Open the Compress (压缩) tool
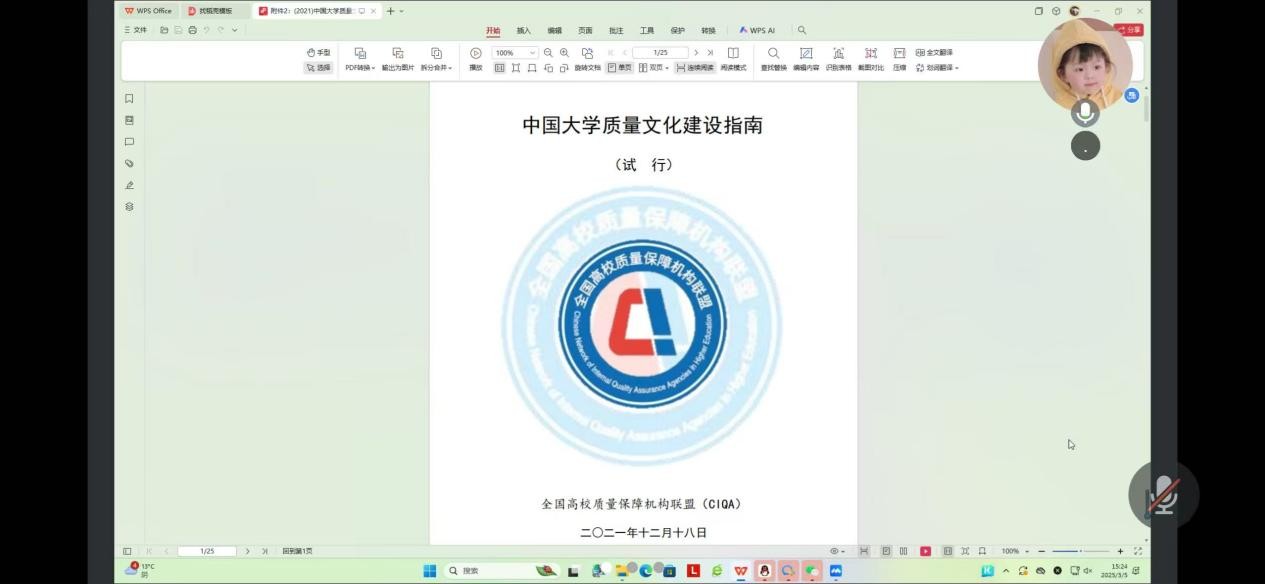Image resolution: width=1265 pixels, height=584 pixels. tap(899, 54)
